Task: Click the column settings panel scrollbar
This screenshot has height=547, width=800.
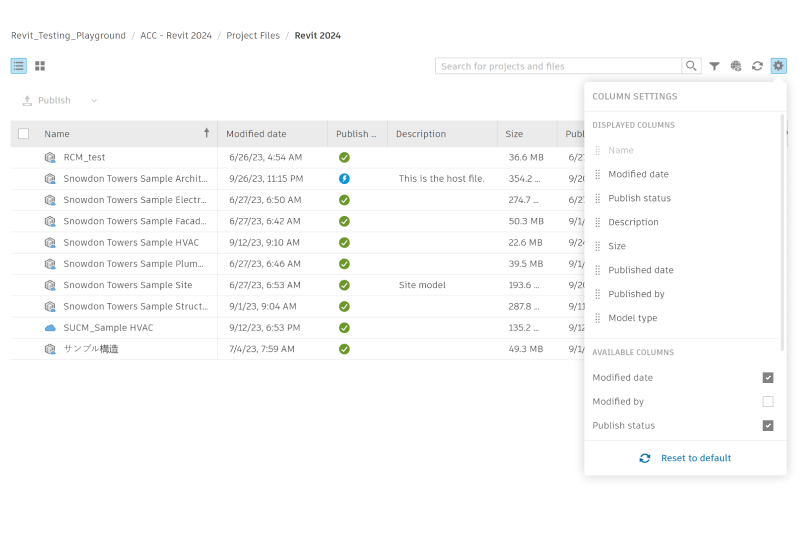Action: click(782, 233)
